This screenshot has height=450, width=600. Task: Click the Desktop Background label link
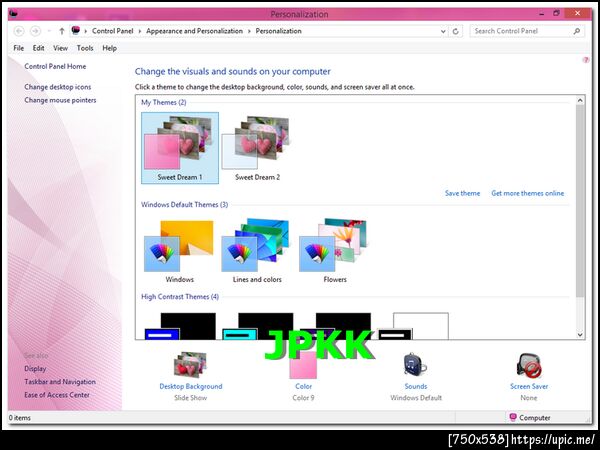tap(191, 386)
